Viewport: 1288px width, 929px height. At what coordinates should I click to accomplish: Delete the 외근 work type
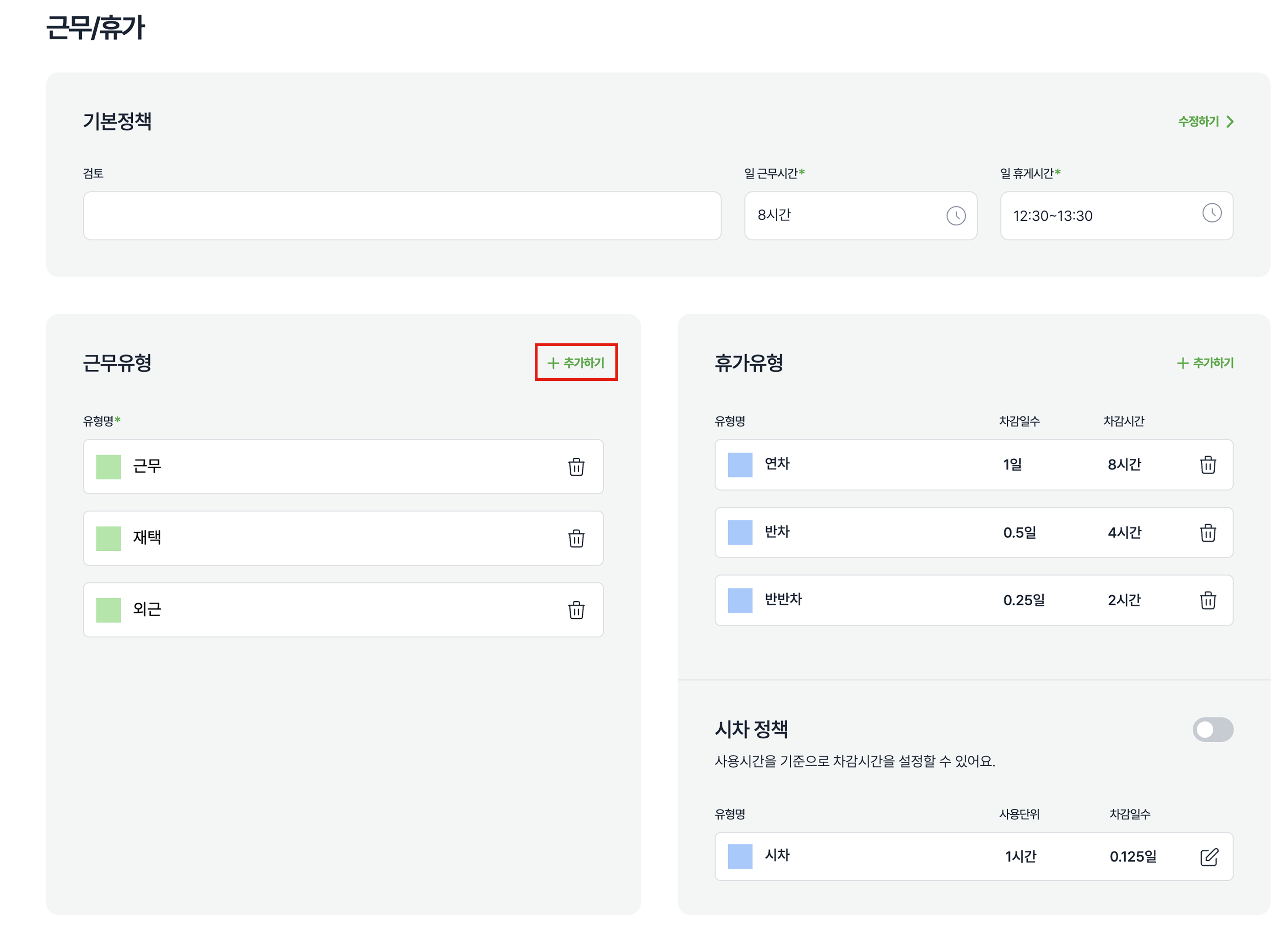(576, 610)
